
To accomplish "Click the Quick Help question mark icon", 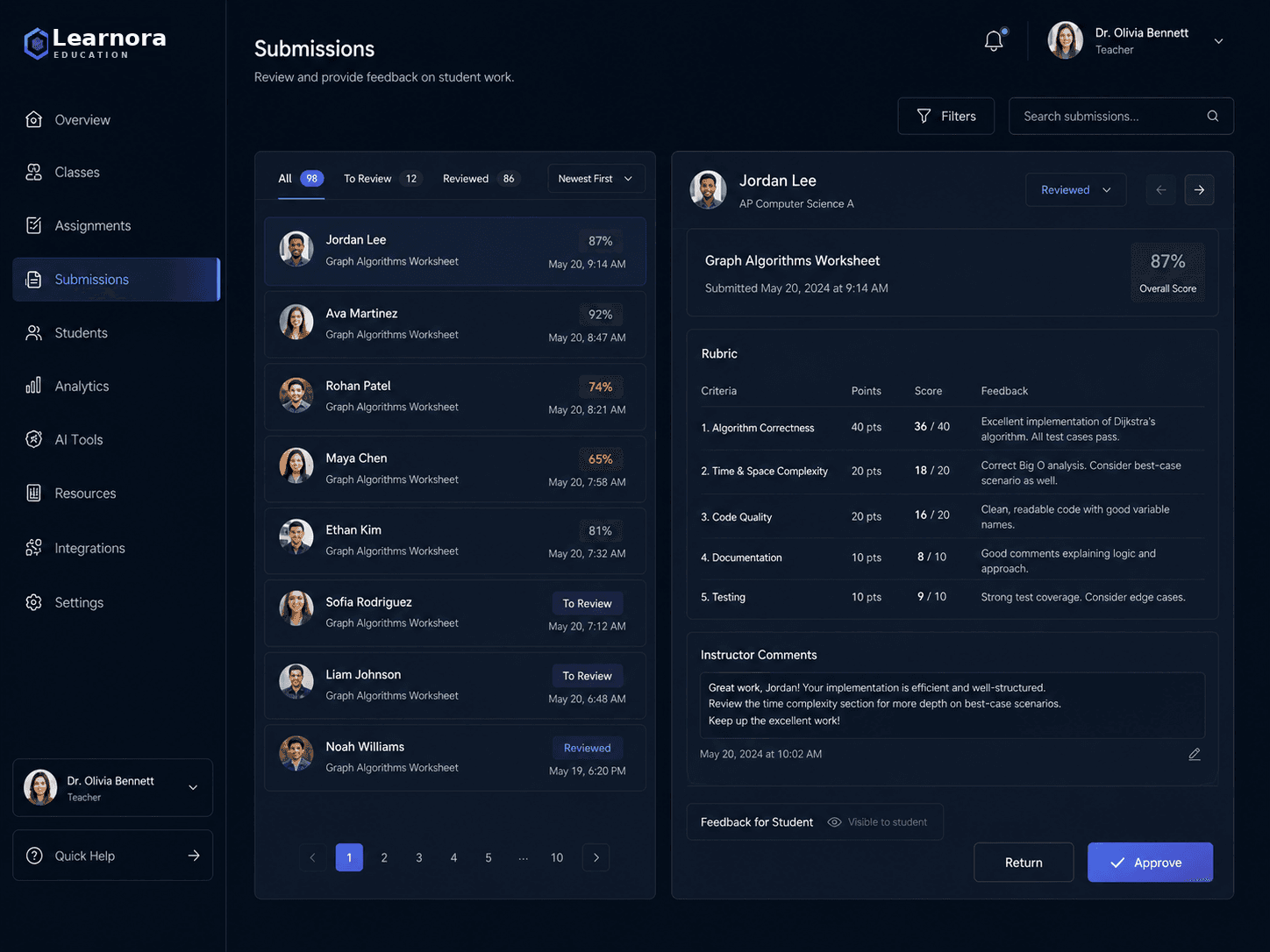I will [34, 856].
